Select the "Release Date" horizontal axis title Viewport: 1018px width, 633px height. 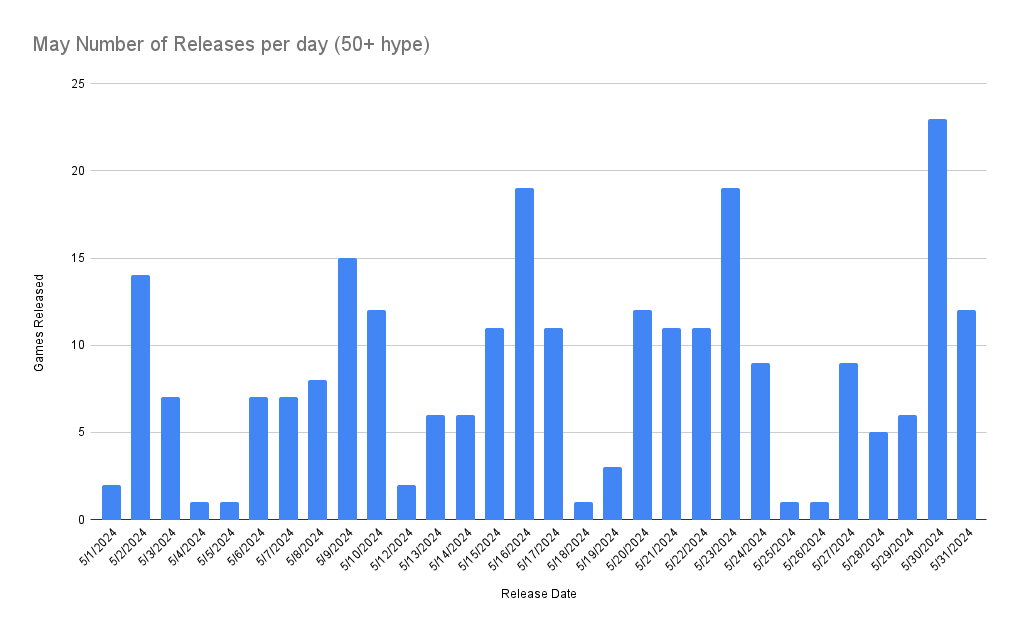point(538,594)
